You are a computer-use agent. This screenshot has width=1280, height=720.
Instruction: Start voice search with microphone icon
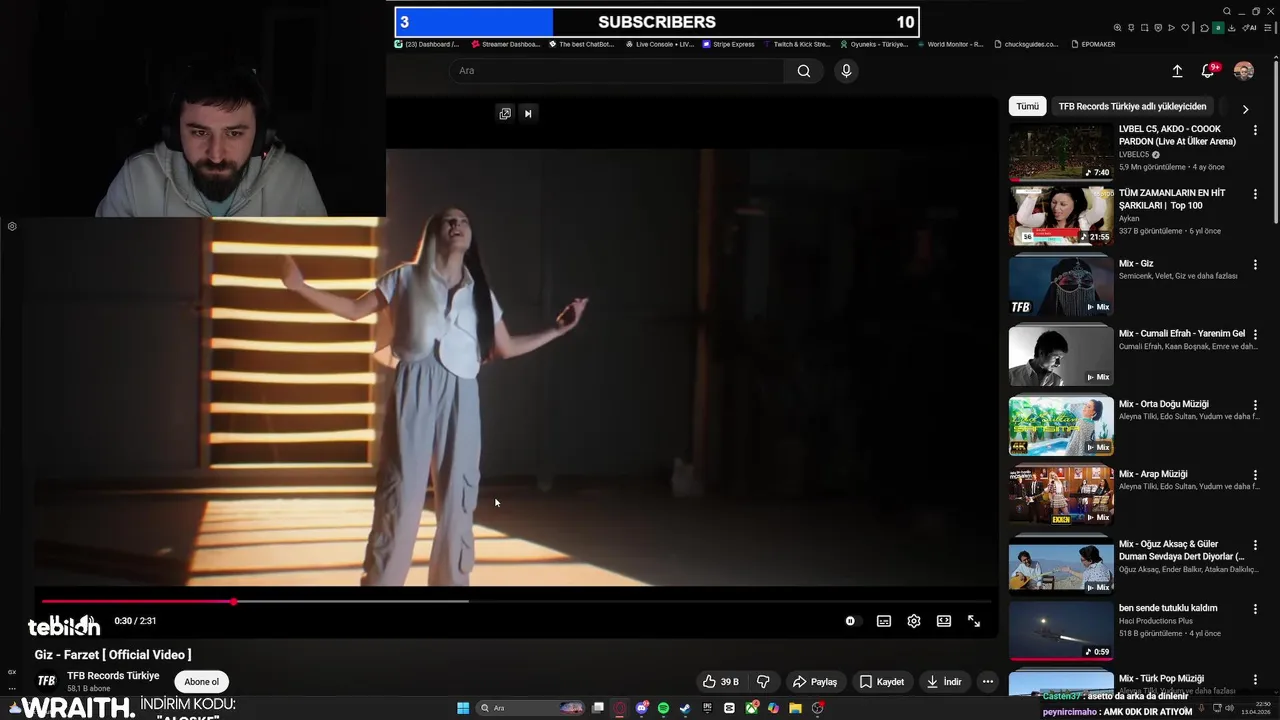tap(846, 71)
